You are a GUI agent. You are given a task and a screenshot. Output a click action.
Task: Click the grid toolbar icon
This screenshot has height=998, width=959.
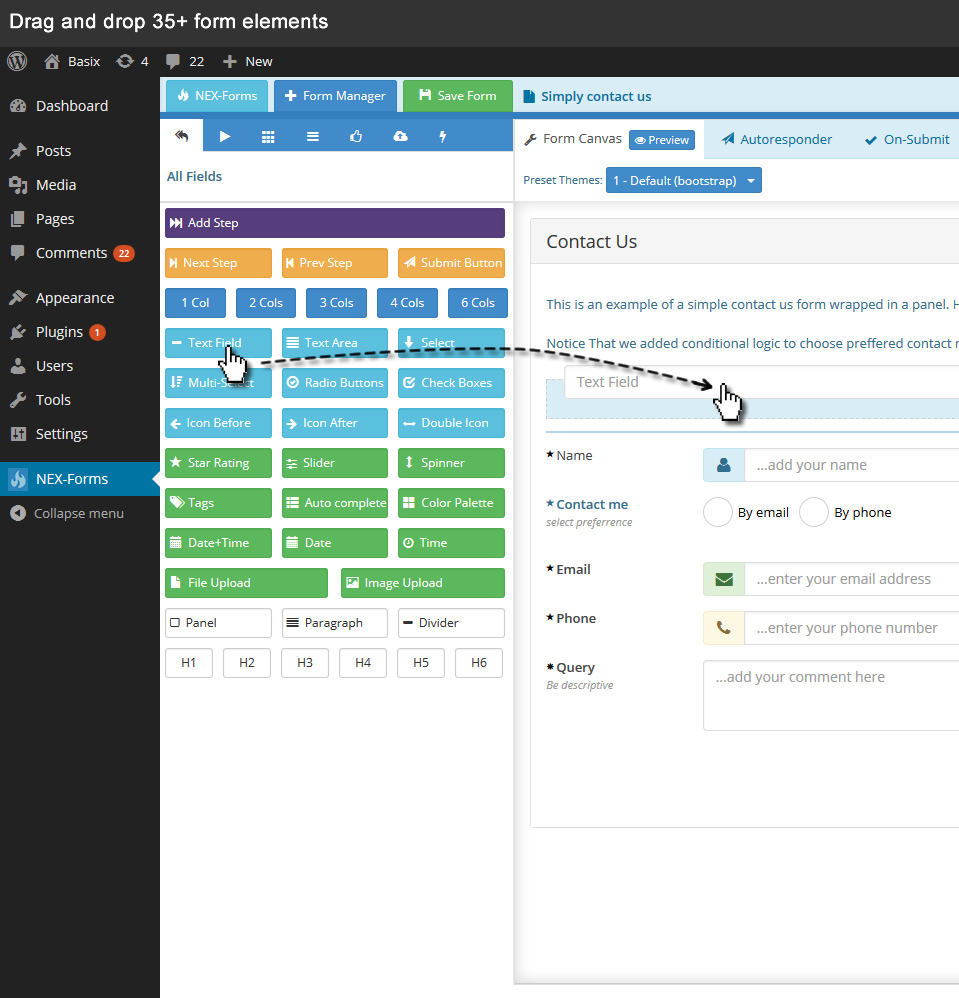pyautogui.click(x=268, y=136)
